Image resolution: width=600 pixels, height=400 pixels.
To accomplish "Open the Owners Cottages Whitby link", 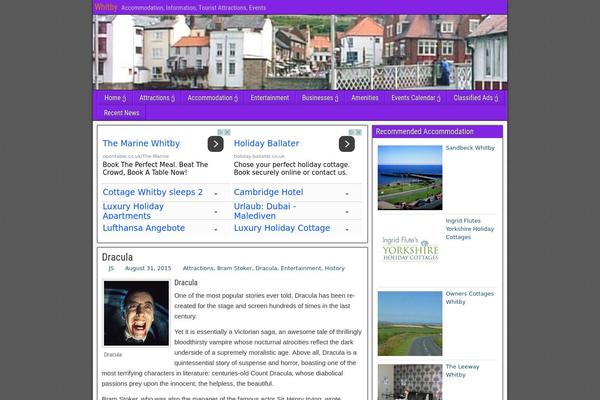I will 470,298.
